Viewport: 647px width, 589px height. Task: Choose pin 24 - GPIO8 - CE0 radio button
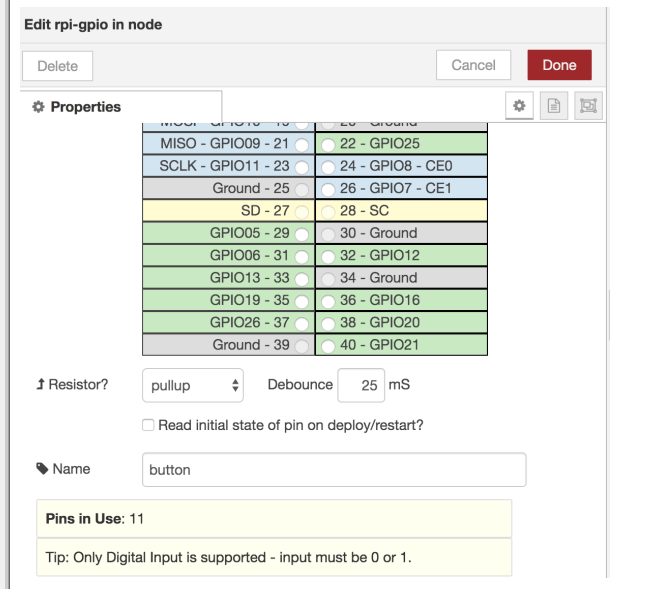click(x=328, y=166)
